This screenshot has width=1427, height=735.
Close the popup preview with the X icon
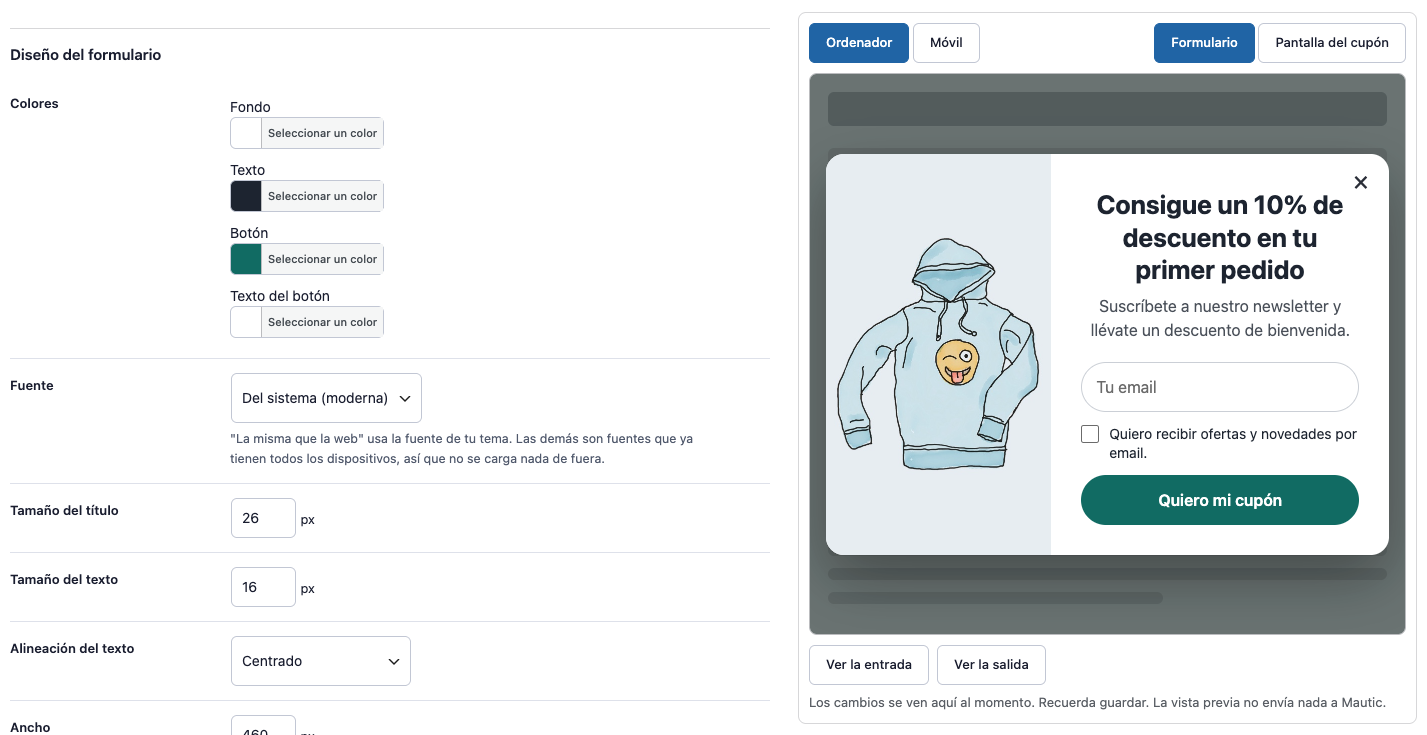(x=1360, y=182)
